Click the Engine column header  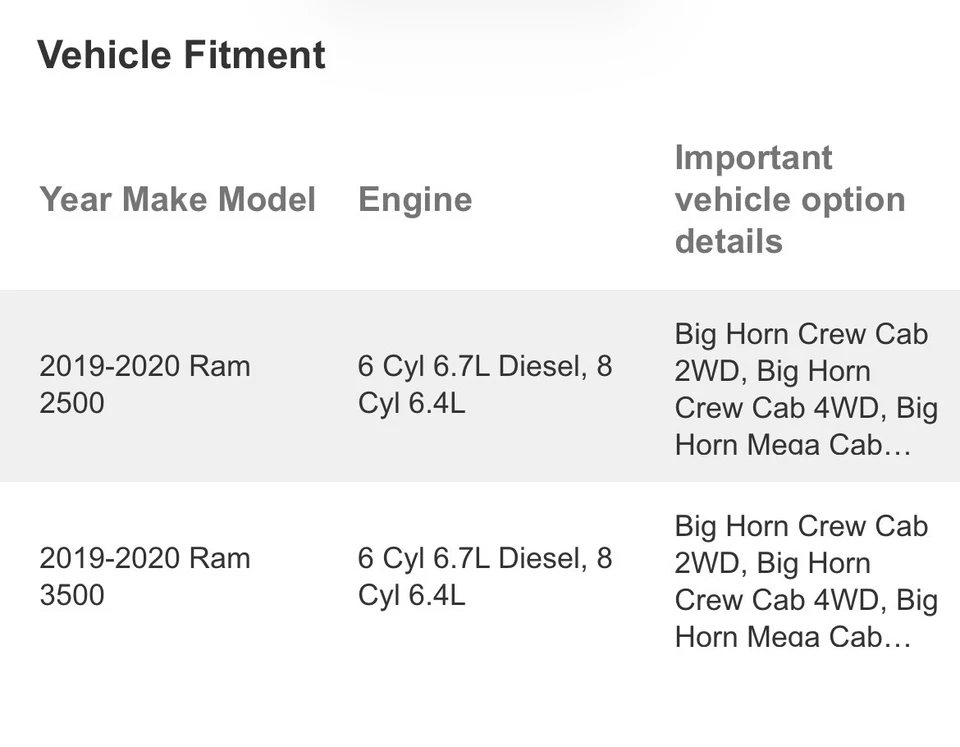pyautogui.click(x=414, y=199)
